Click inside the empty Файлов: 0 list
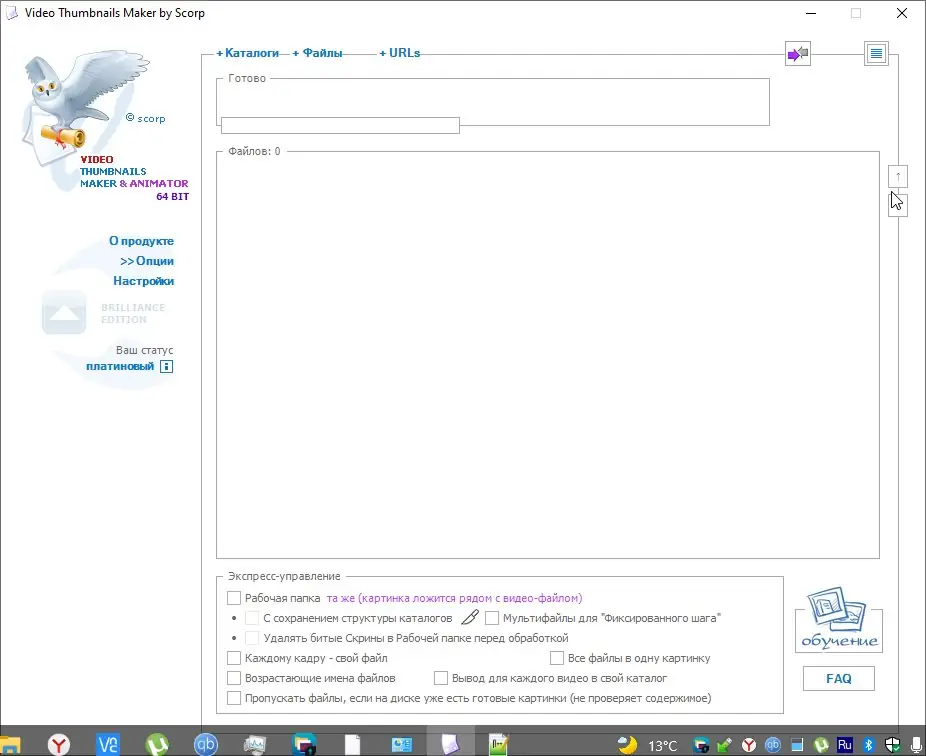 tap(547, 354)
